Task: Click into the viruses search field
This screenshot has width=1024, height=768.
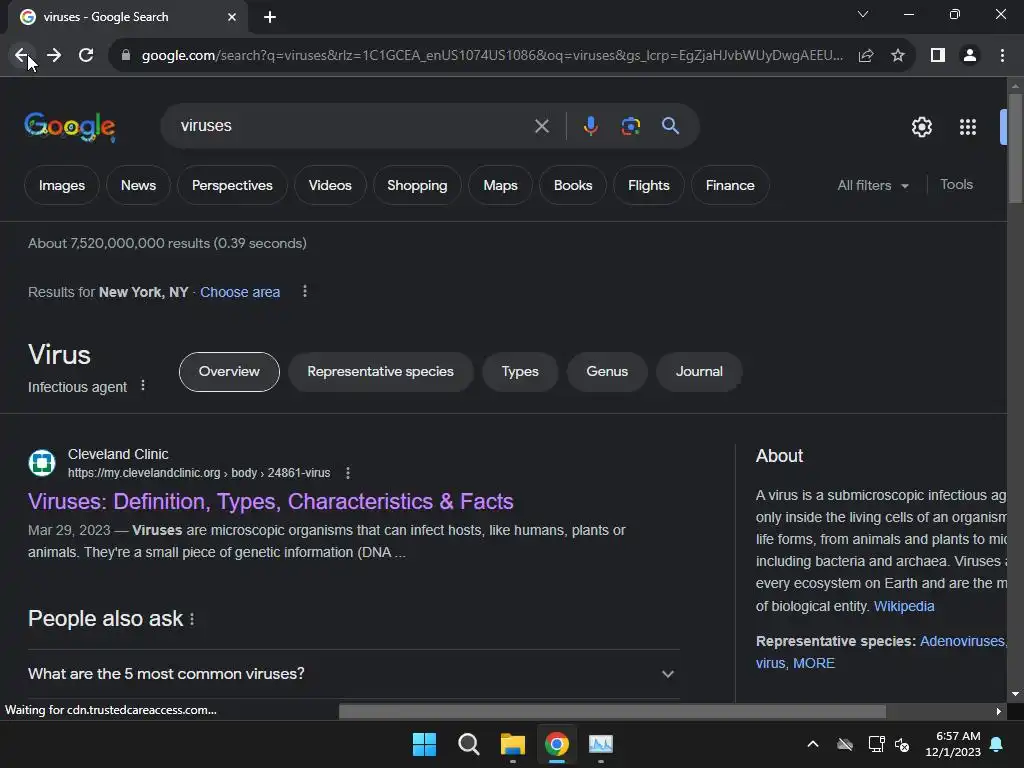Action: click(x=353, y=126)
